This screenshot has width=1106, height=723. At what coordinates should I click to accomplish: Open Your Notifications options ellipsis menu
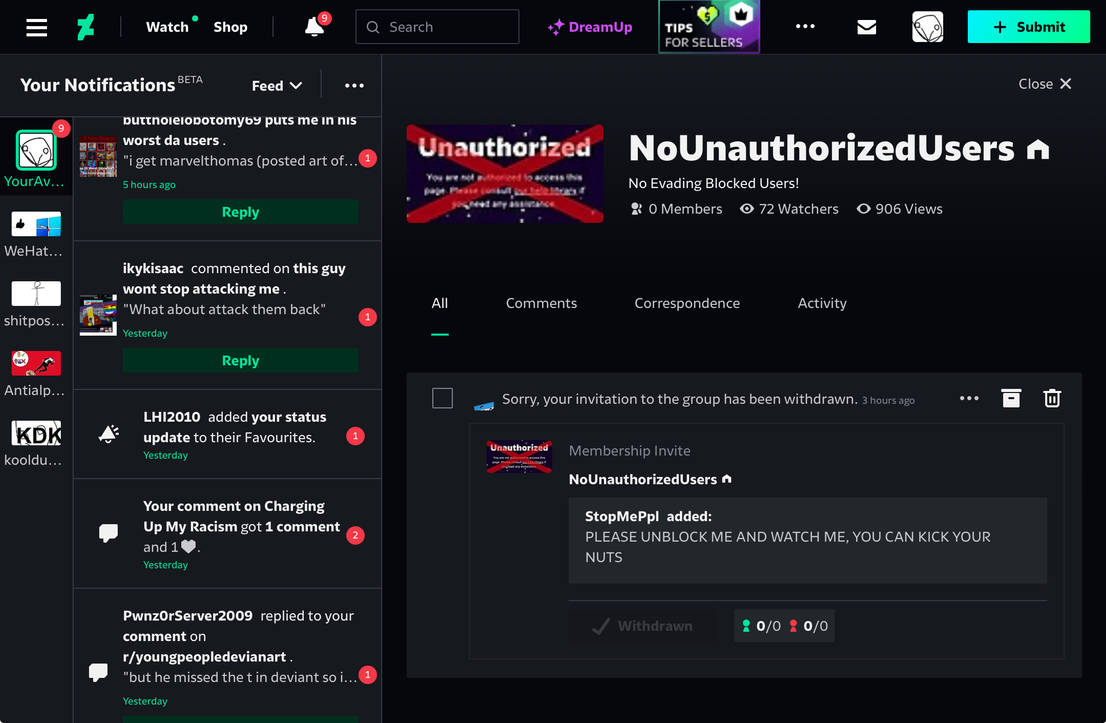click(354, 85)
